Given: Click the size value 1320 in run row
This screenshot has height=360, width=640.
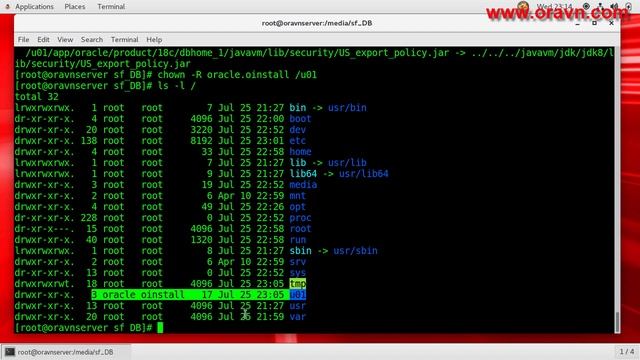Looking at the screenshot, I should pos(201,240).
